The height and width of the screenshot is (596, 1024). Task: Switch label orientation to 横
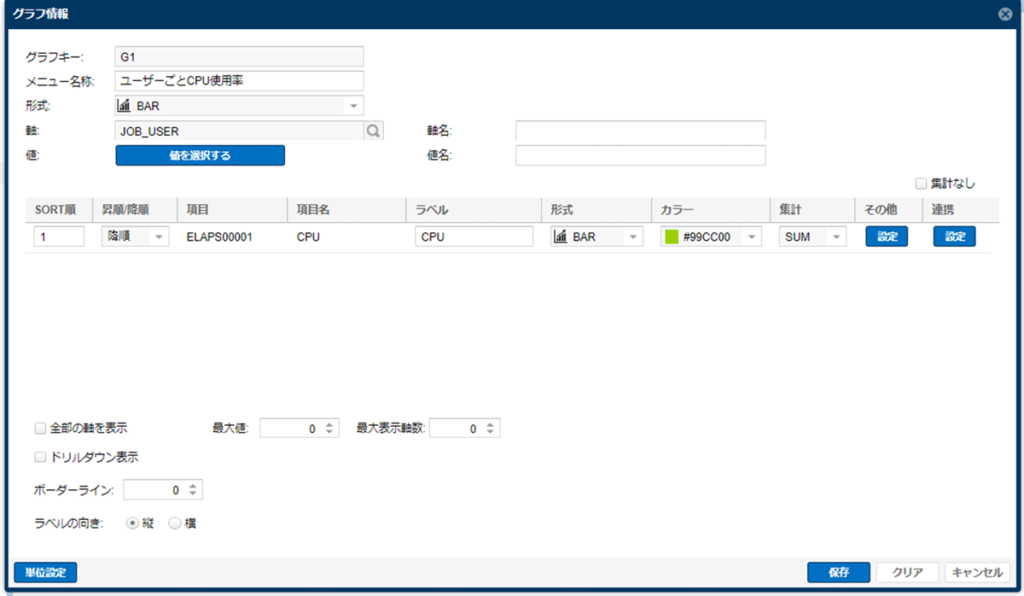[x=175, y=521]
